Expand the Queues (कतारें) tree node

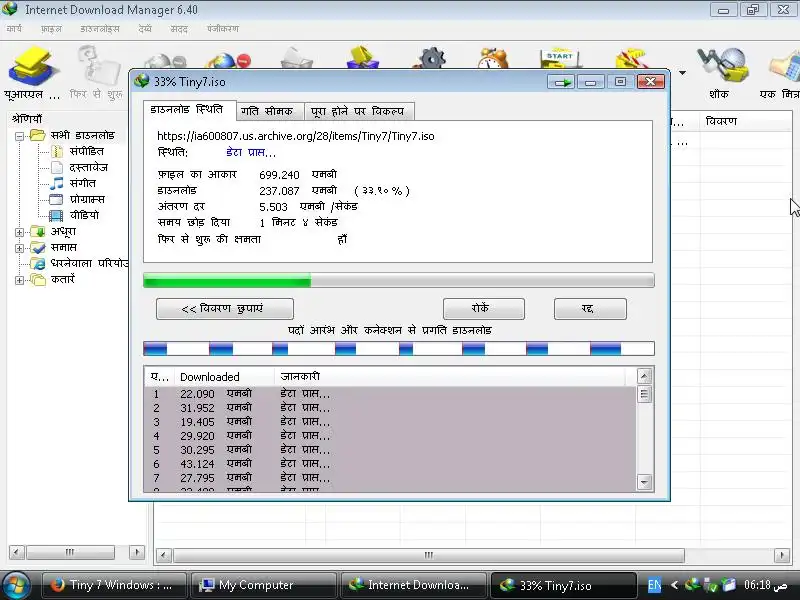[19, 280]
